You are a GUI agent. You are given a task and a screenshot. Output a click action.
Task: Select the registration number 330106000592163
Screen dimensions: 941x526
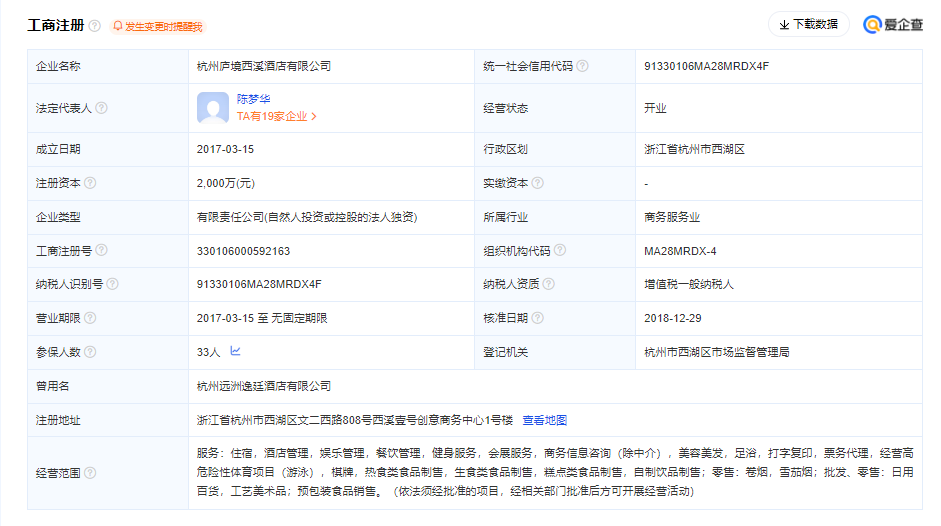coord(243,251)
